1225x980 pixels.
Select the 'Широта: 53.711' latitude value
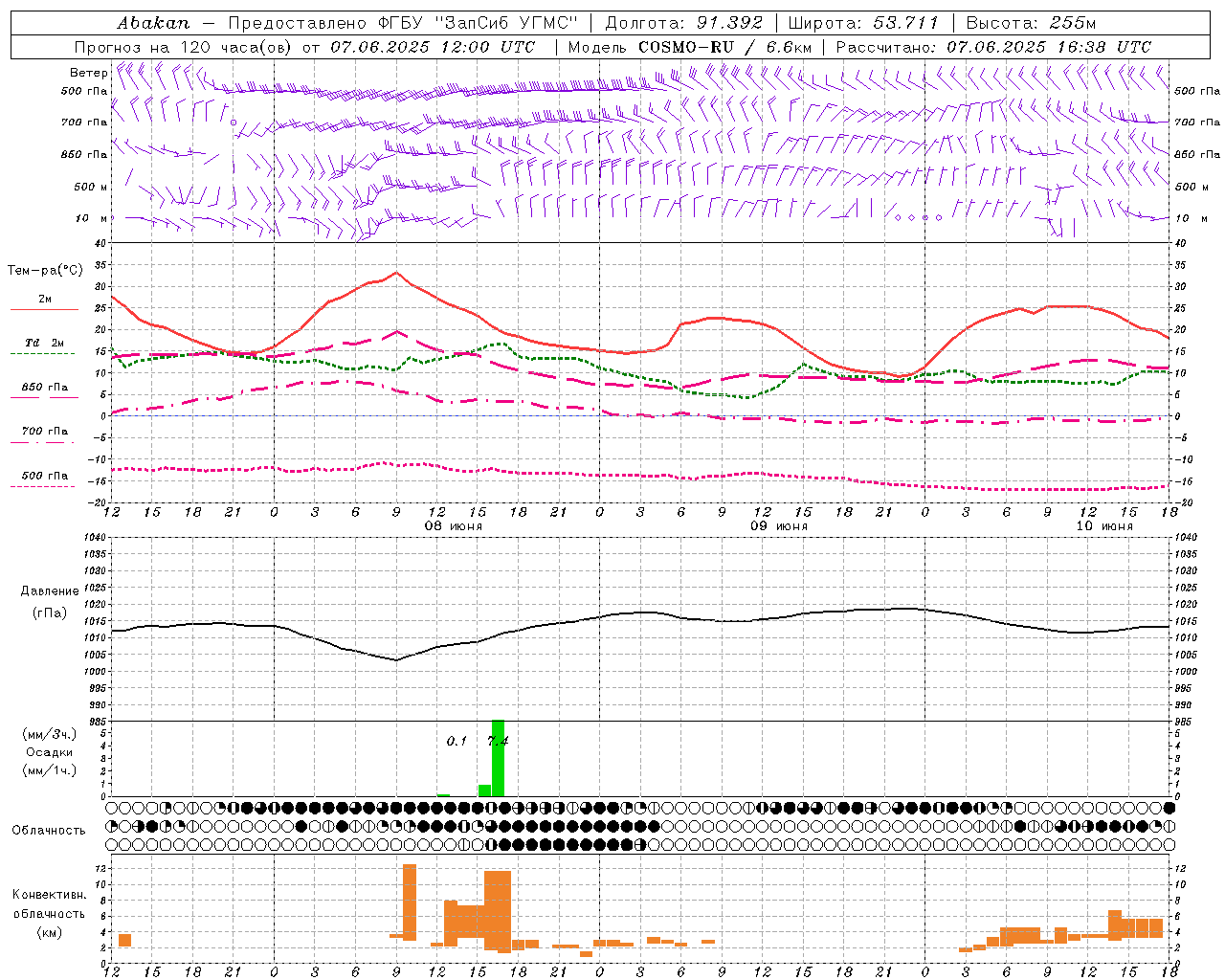pos(863,23)
